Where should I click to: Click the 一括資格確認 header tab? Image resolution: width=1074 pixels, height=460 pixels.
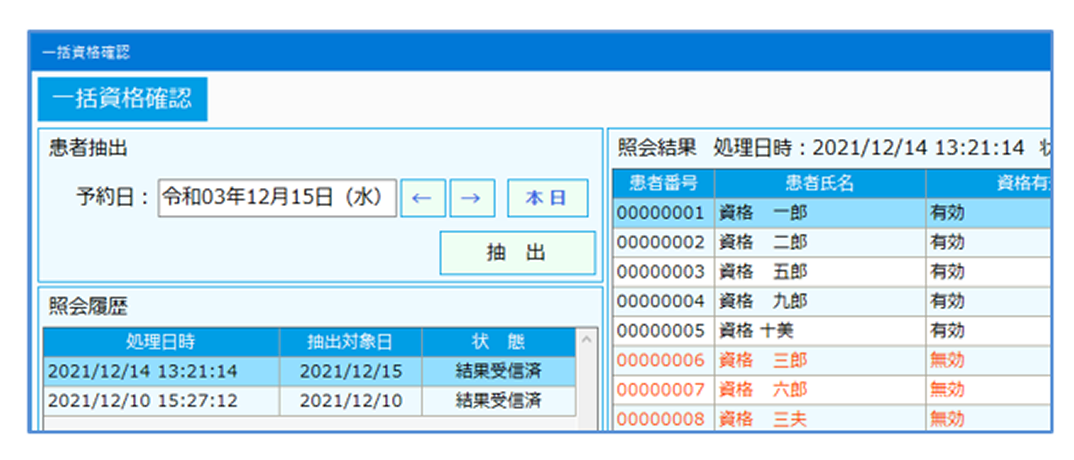(122, 99)
